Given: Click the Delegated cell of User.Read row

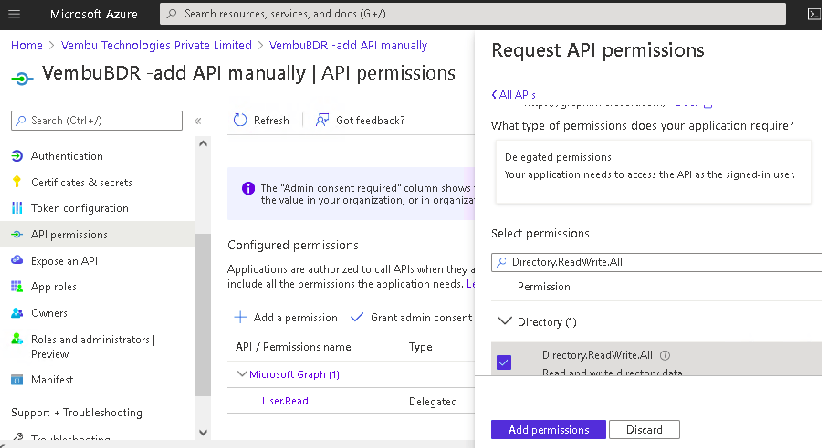Looking at the screenshot, I should pyautogui.click(x=432, y=401).
